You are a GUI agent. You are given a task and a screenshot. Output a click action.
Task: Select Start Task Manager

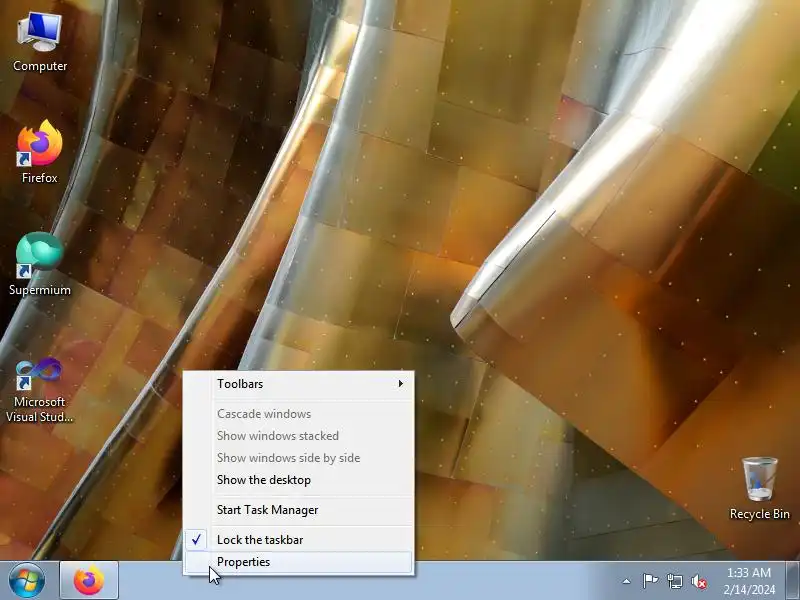pyautogui.click(x=299, y=510)
